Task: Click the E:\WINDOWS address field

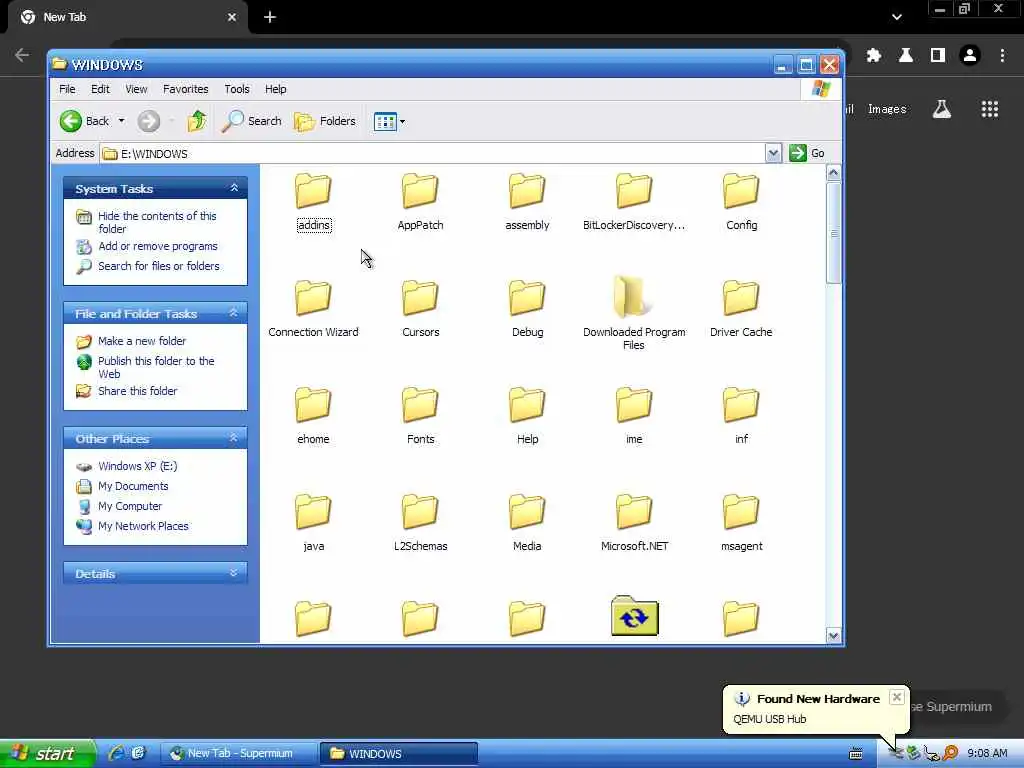Action: (x=432, y=153)
